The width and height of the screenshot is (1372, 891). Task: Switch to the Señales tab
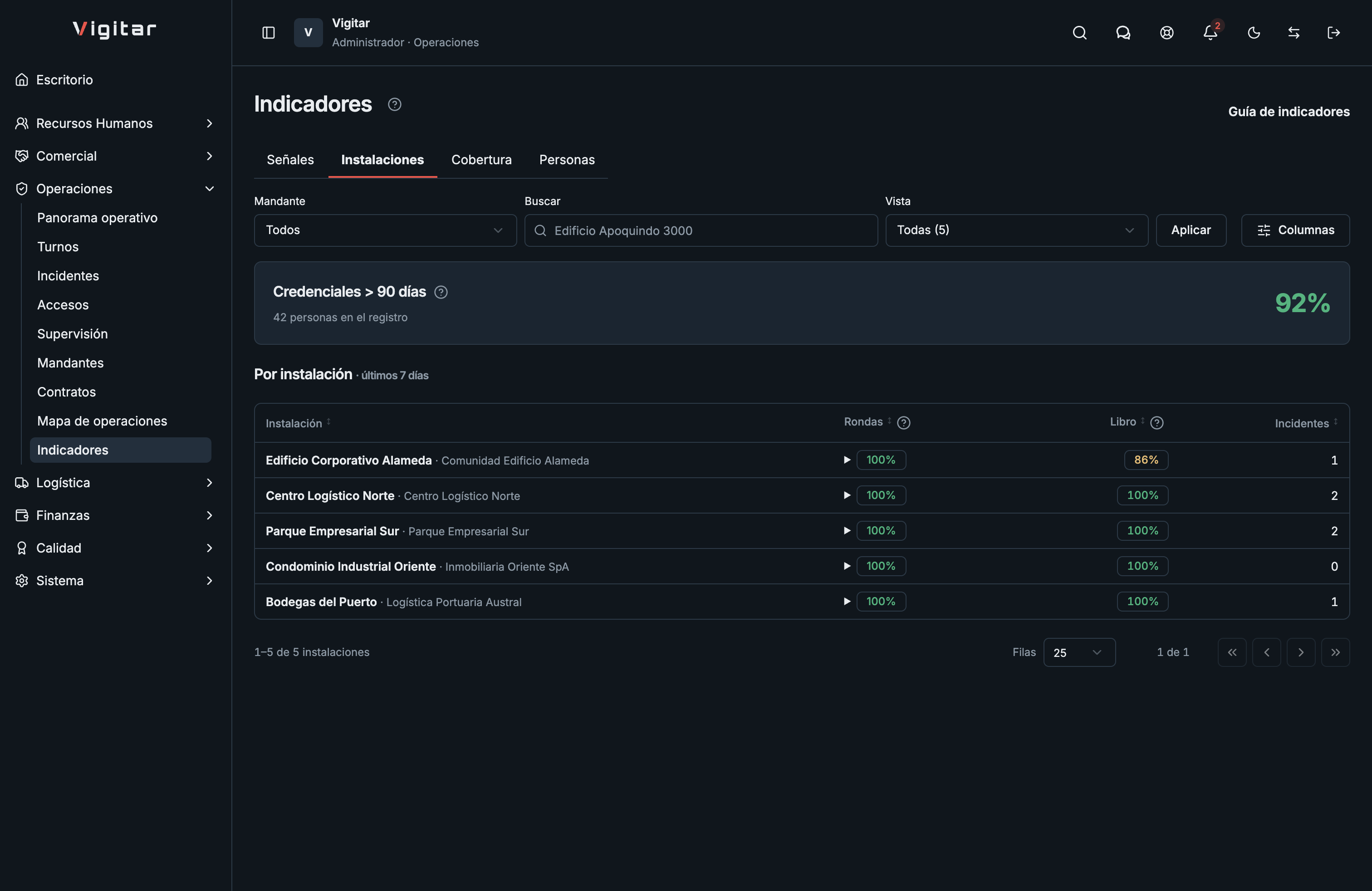(x=290, y=160)
